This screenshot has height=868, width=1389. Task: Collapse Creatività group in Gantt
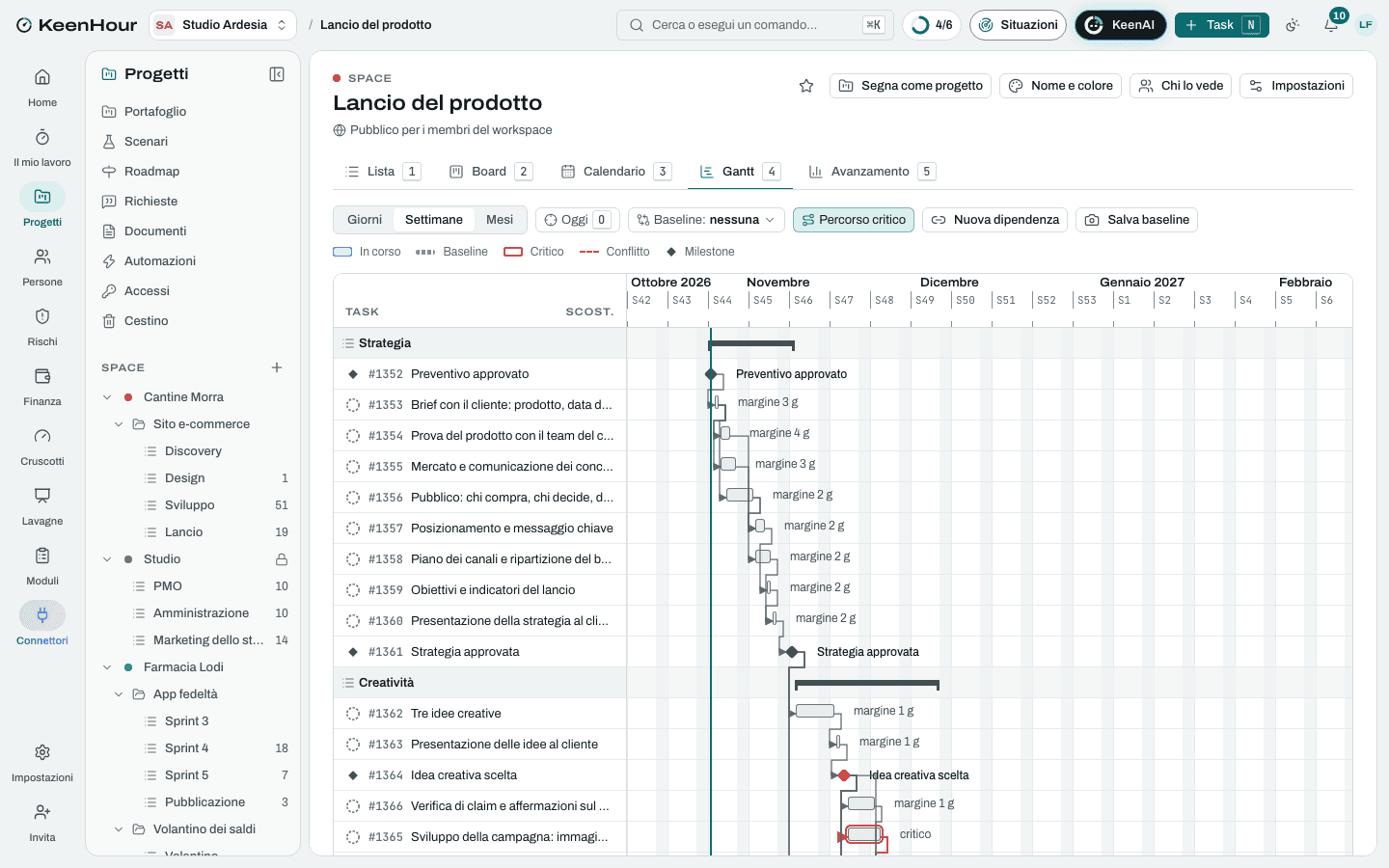[x=348, y=683]
